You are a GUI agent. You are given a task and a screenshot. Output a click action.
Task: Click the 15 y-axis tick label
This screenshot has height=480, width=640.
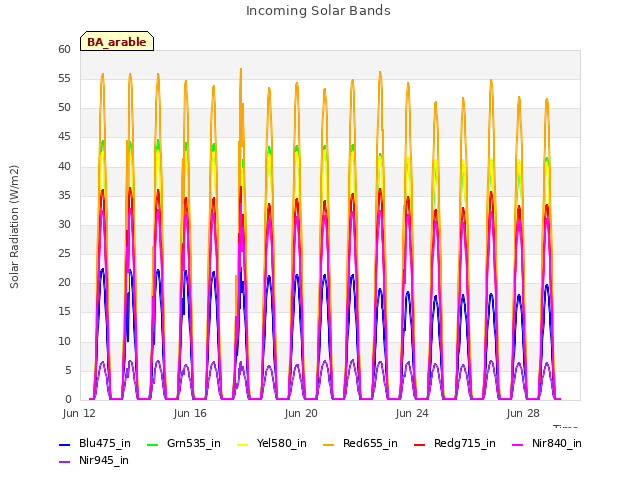click(x=64, y=312)
